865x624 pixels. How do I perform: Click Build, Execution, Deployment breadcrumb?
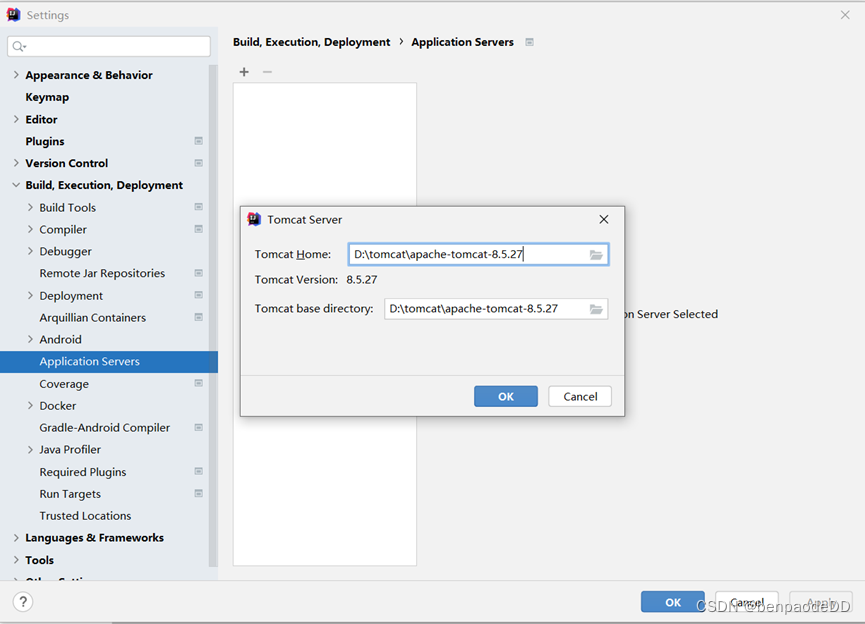click(311, 42)
